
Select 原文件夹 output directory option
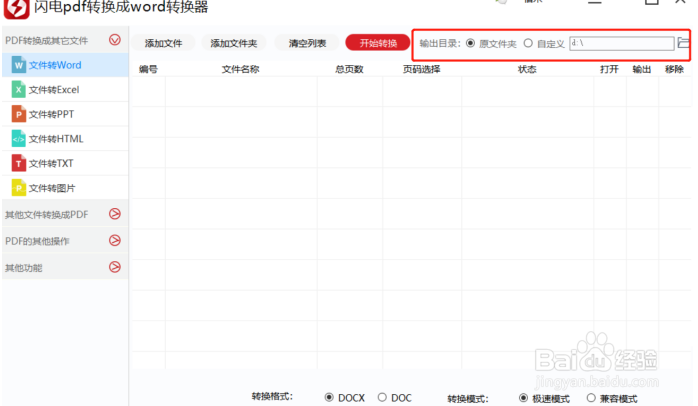tap(471, 43)
